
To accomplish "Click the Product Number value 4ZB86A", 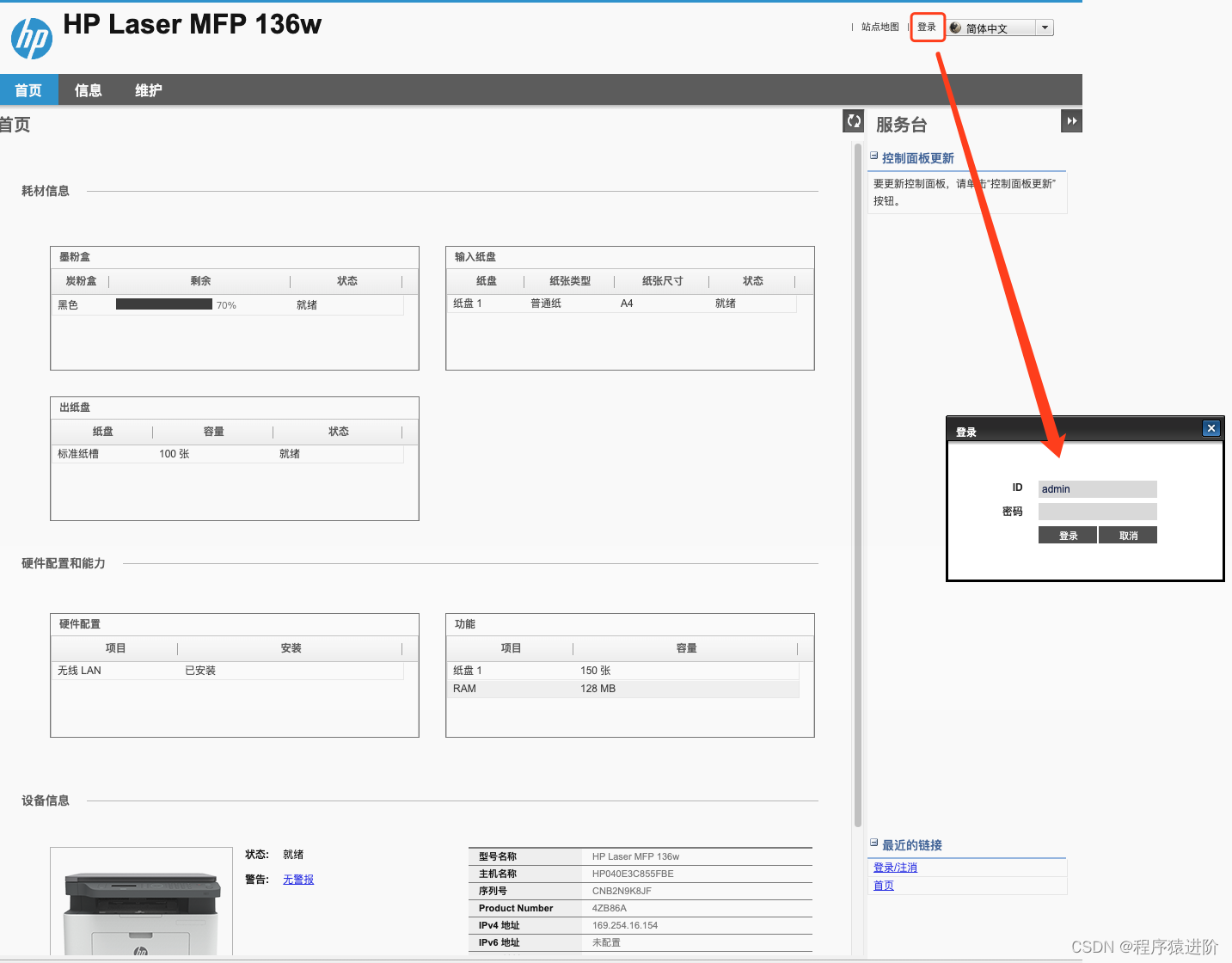I will 610,908.
